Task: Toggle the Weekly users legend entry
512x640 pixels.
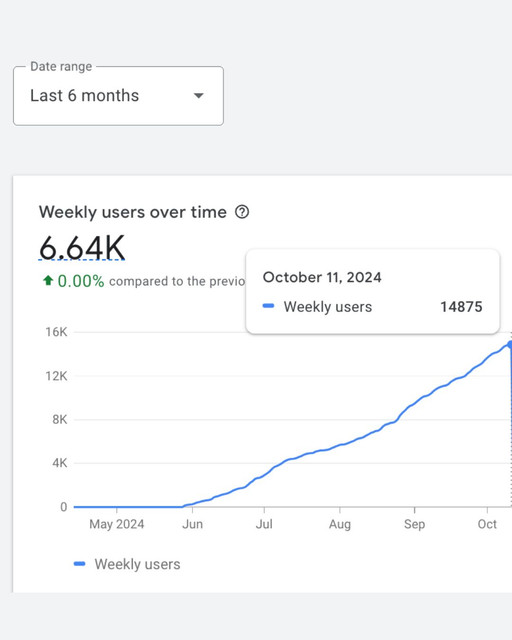Action: click(127, 564)
